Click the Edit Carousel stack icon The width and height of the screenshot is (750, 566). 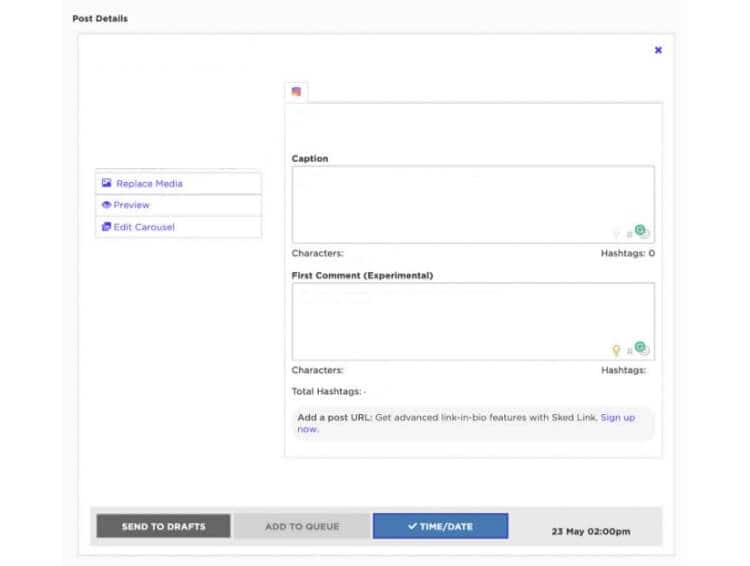pos(106,227)
